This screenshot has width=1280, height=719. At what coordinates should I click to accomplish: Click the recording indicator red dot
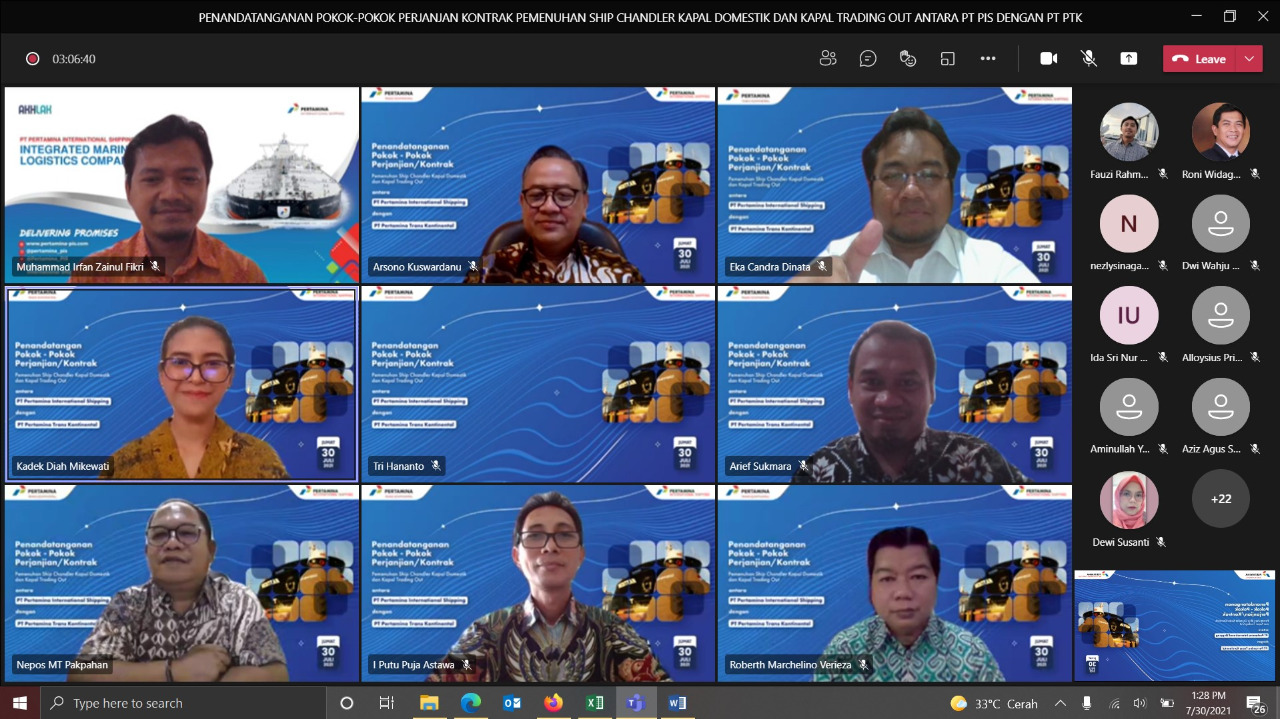point(32,59)
